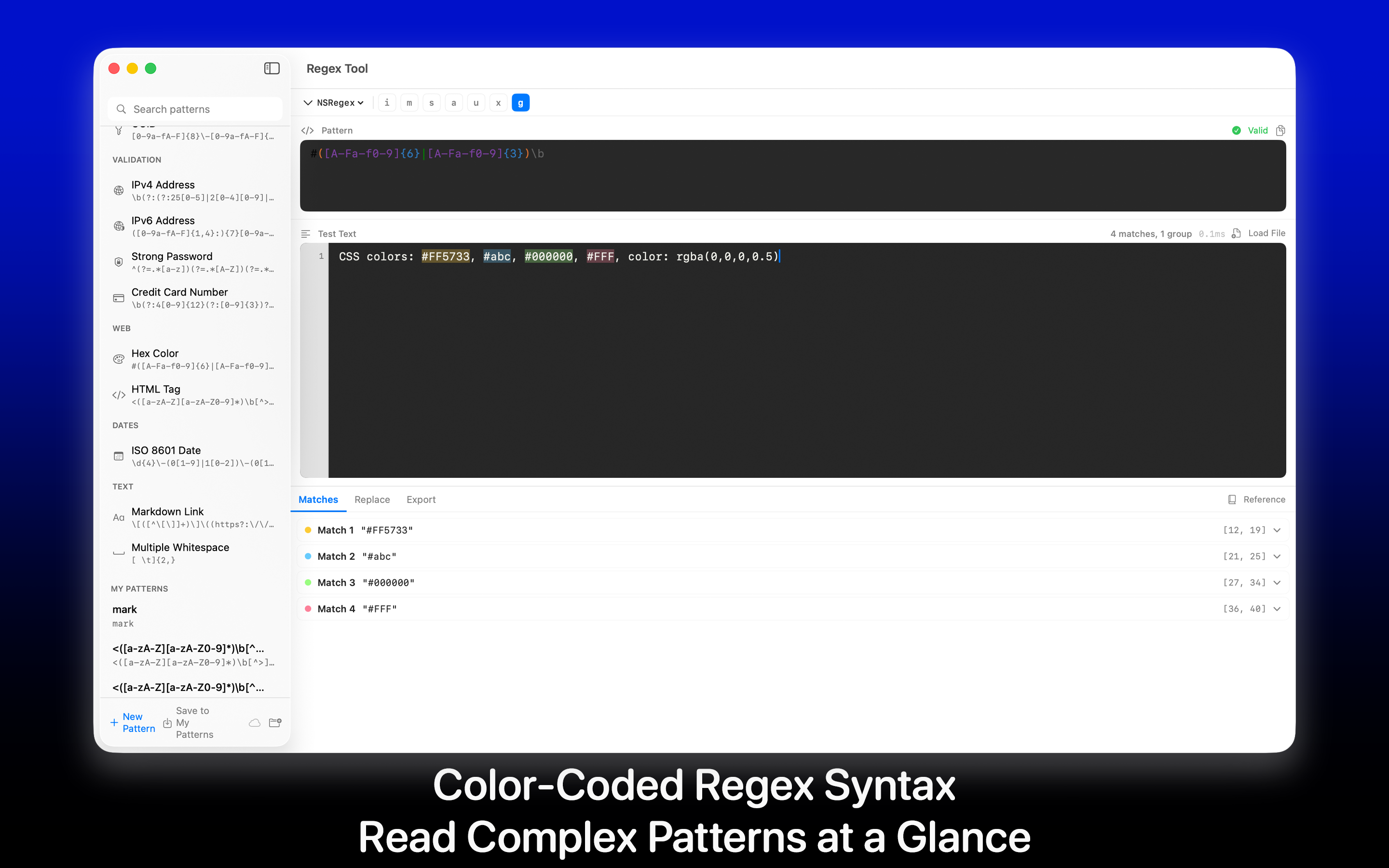Click the cloud sync icon at sidebar bottom

coord(254,723)
